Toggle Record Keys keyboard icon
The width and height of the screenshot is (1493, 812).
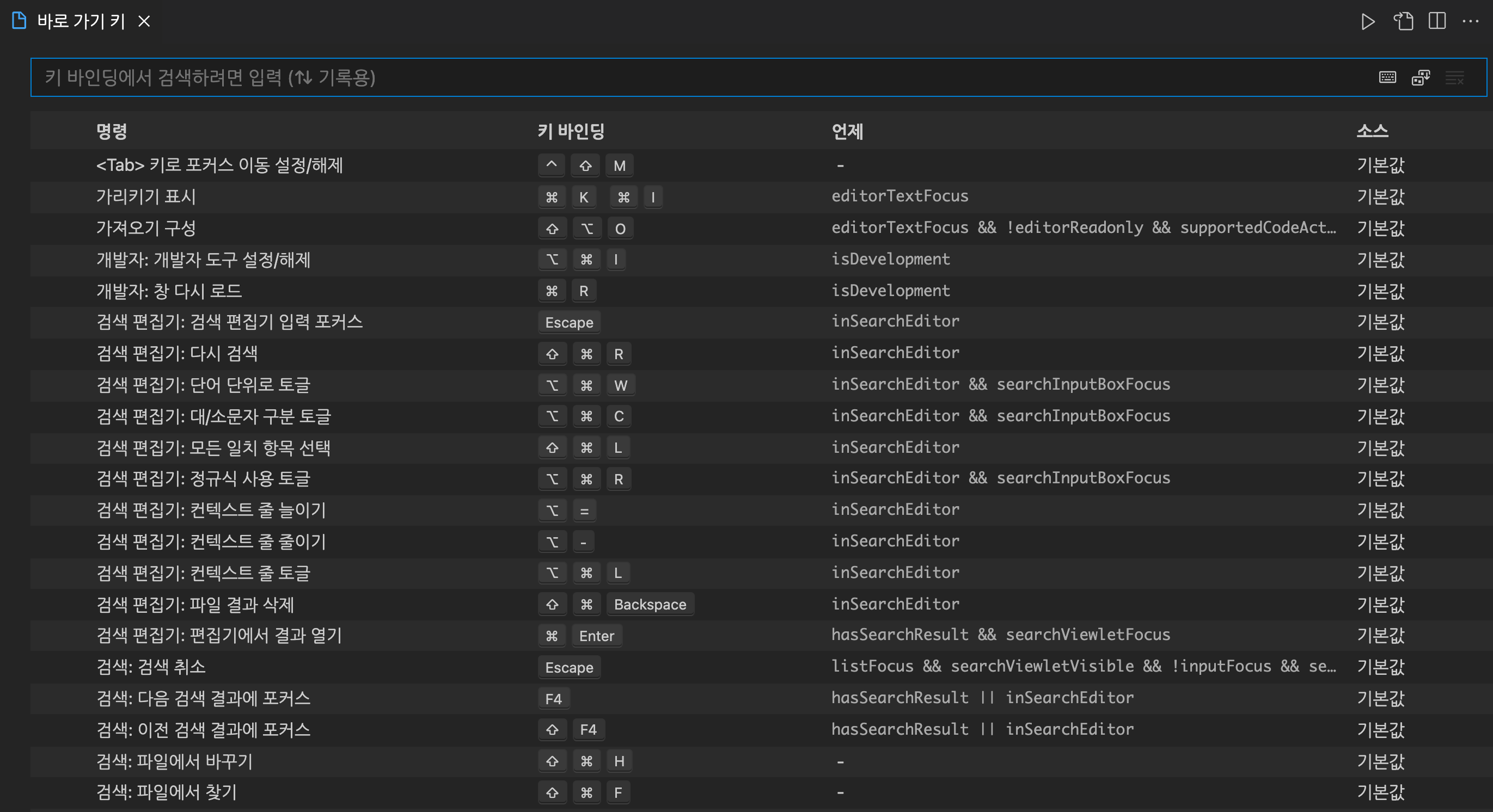(1387, 78)
